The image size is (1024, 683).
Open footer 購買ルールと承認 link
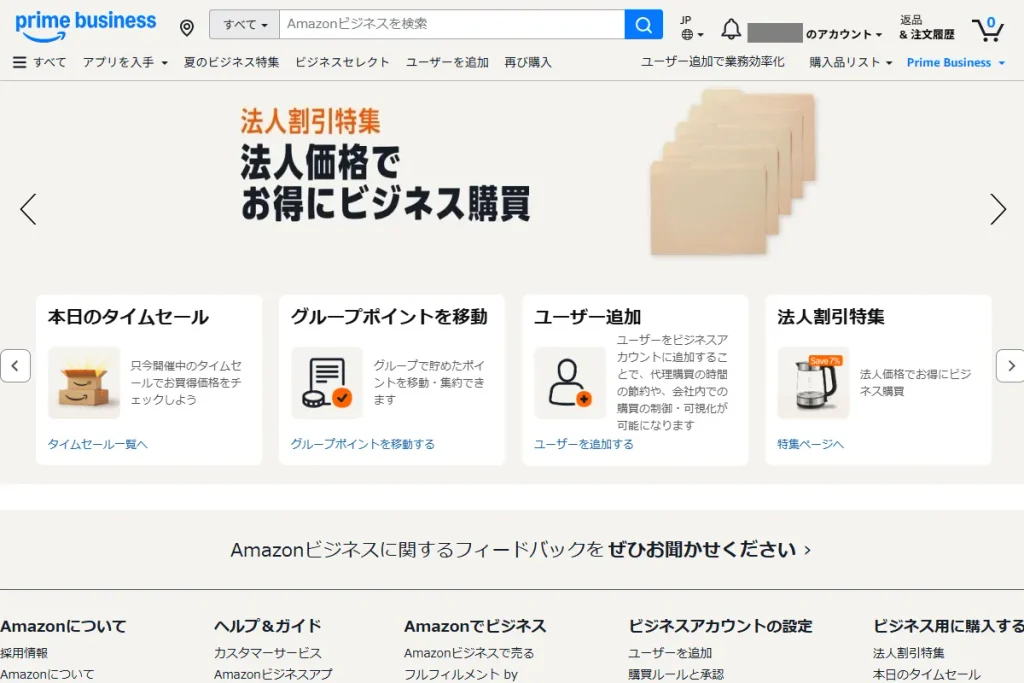click(676, 675)
